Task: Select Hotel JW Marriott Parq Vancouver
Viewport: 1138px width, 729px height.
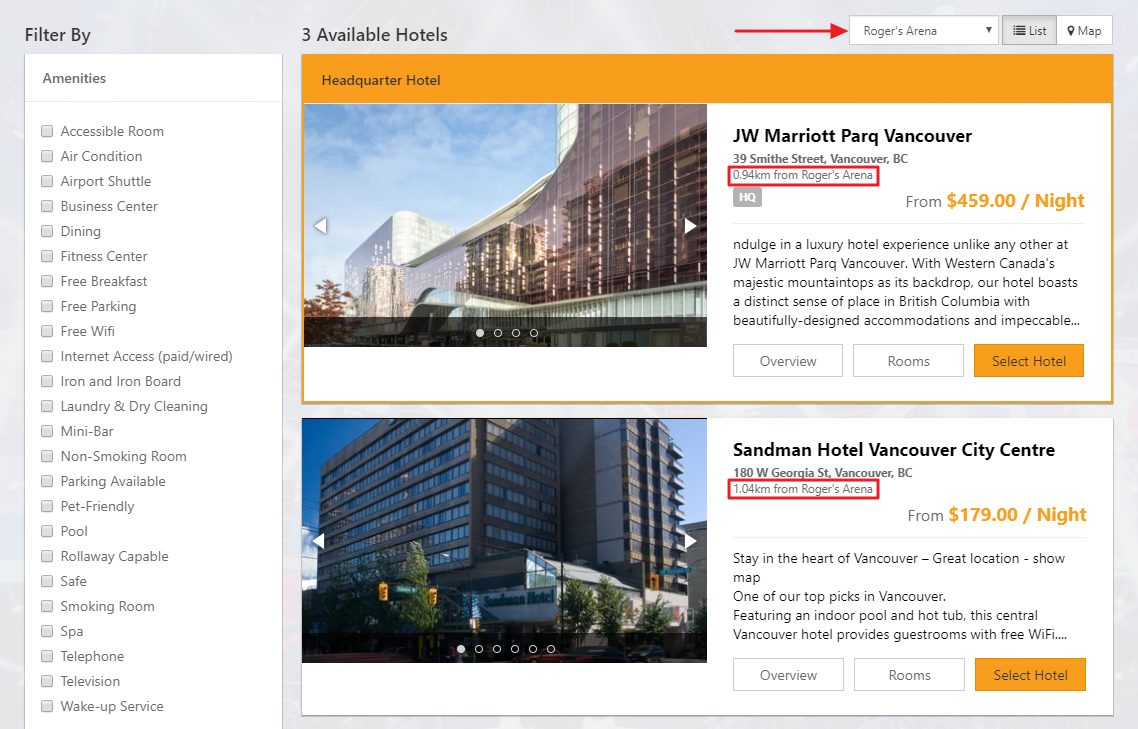Action: click(x=1028, y=361)
